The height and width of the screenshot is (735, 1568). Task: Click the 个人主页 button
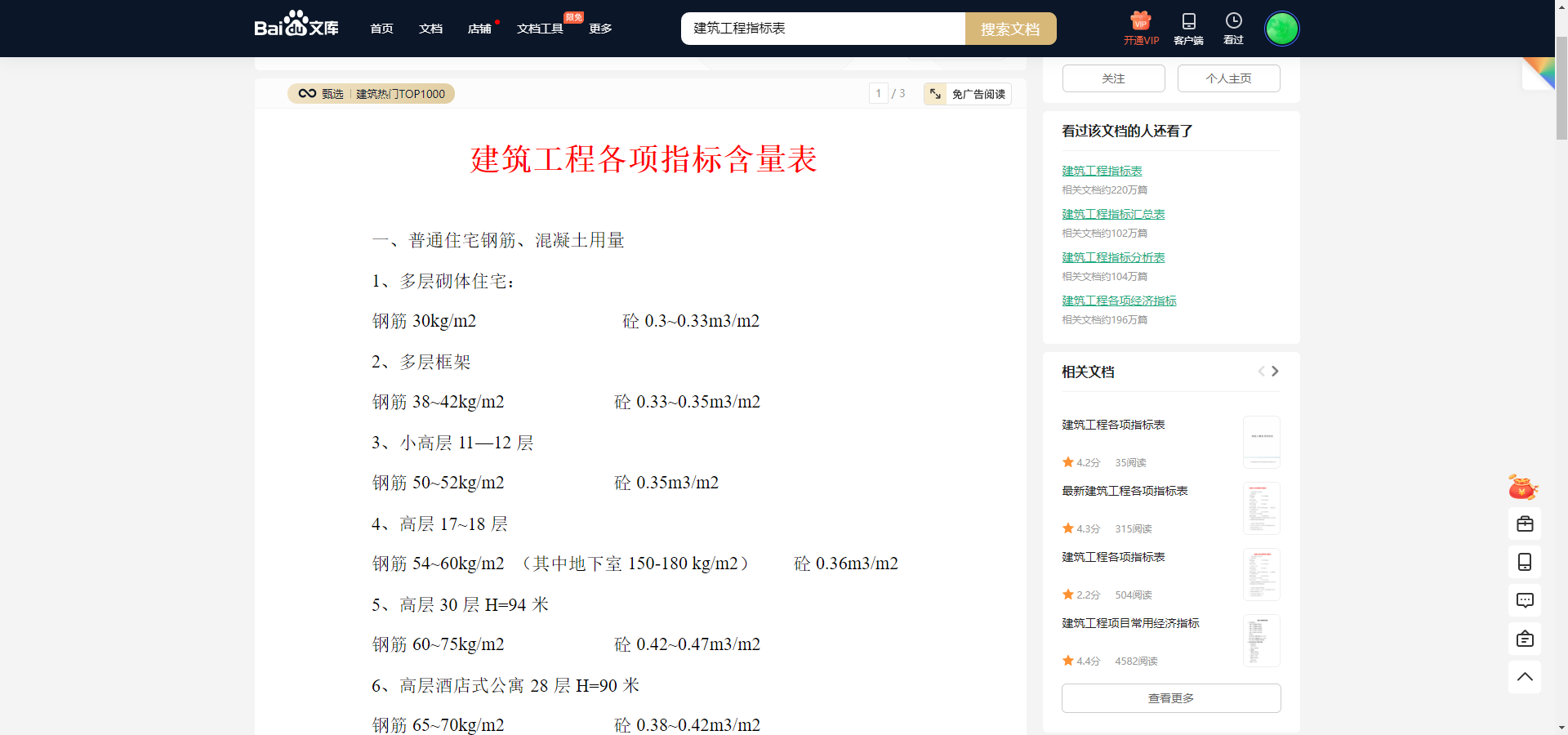pos(1228,78)
